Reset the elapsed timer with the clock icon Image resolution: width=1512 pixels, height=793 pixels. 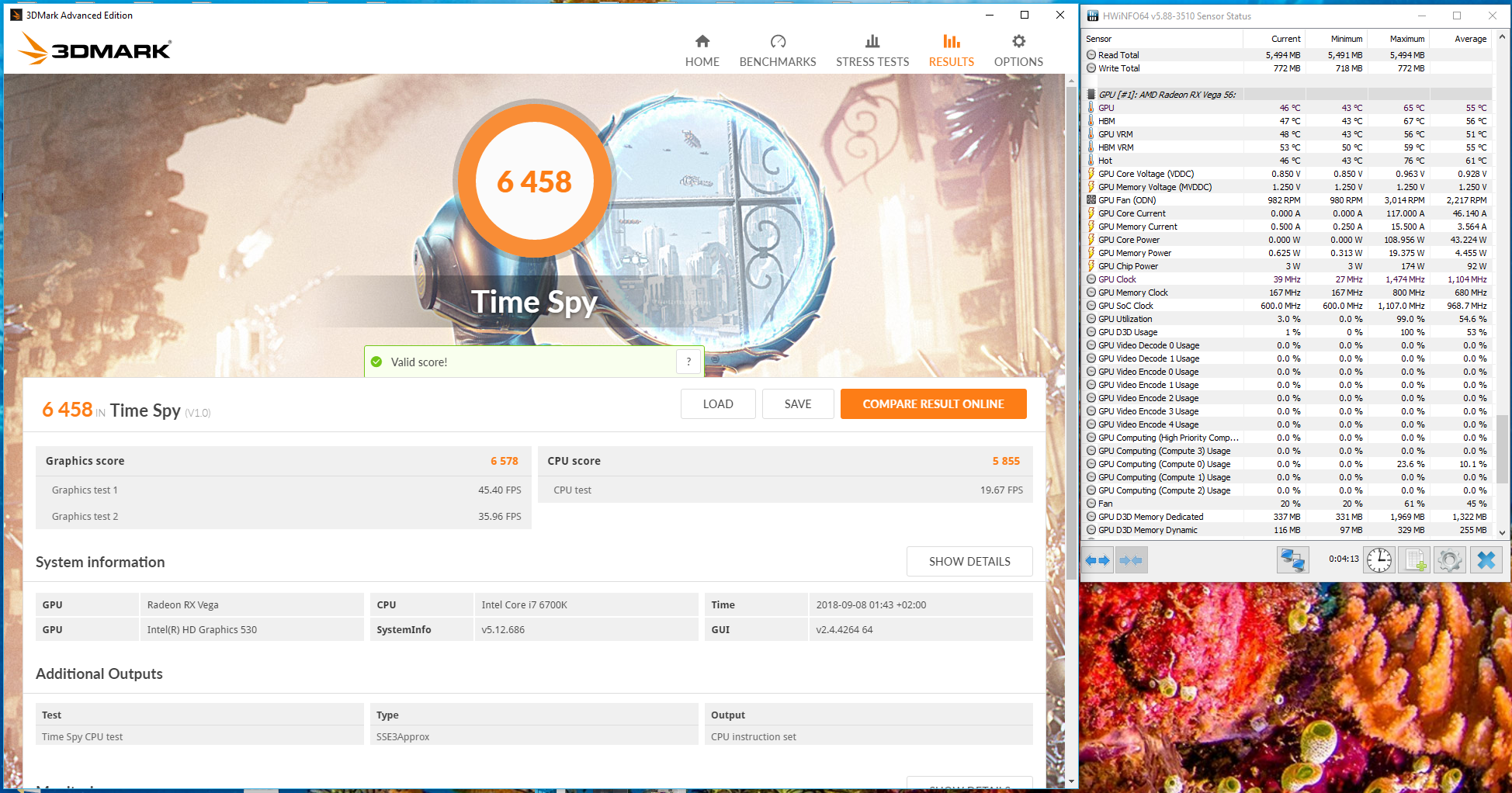(1379, 560)
